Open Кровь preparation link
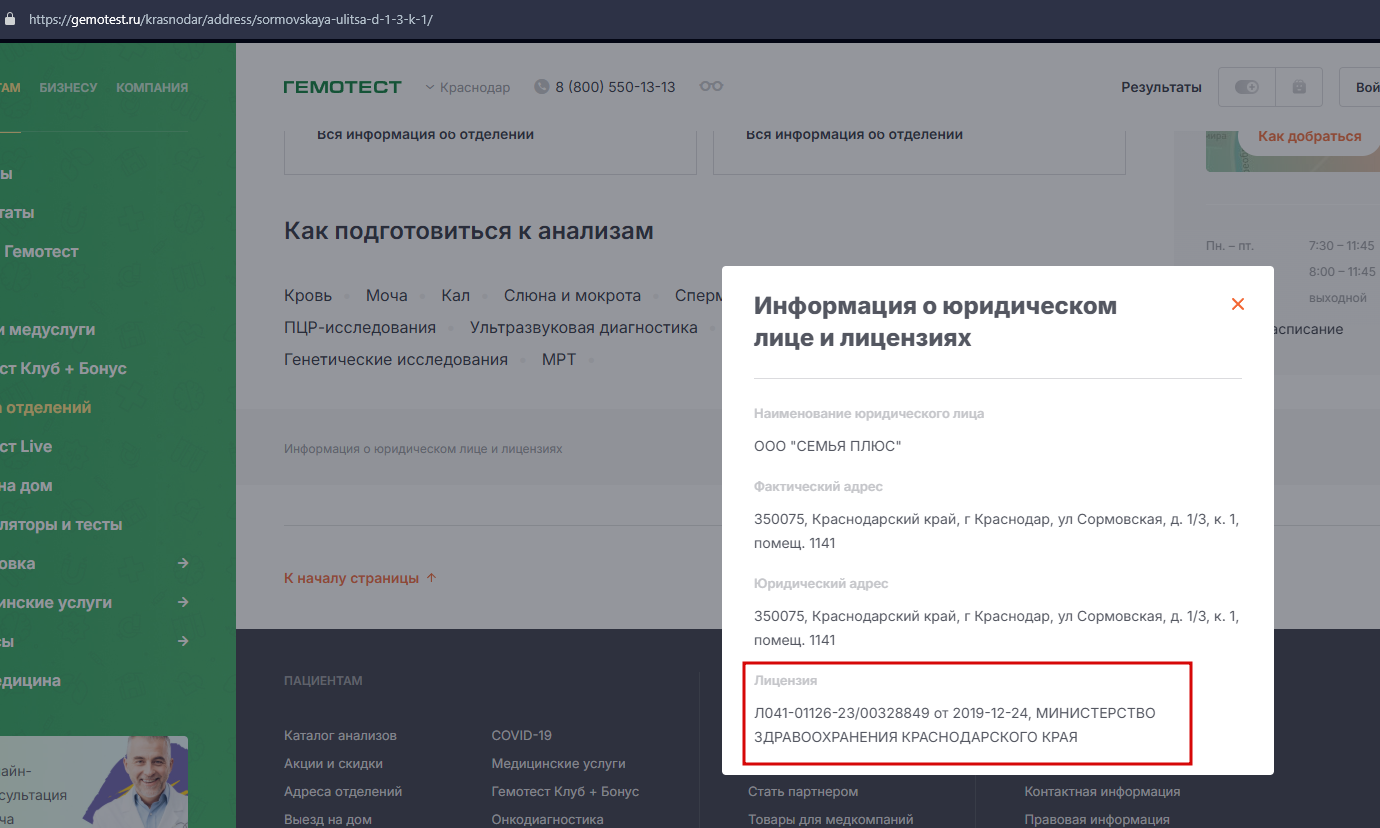Viewport: 1380px width, 828px height. coord(308,295)
